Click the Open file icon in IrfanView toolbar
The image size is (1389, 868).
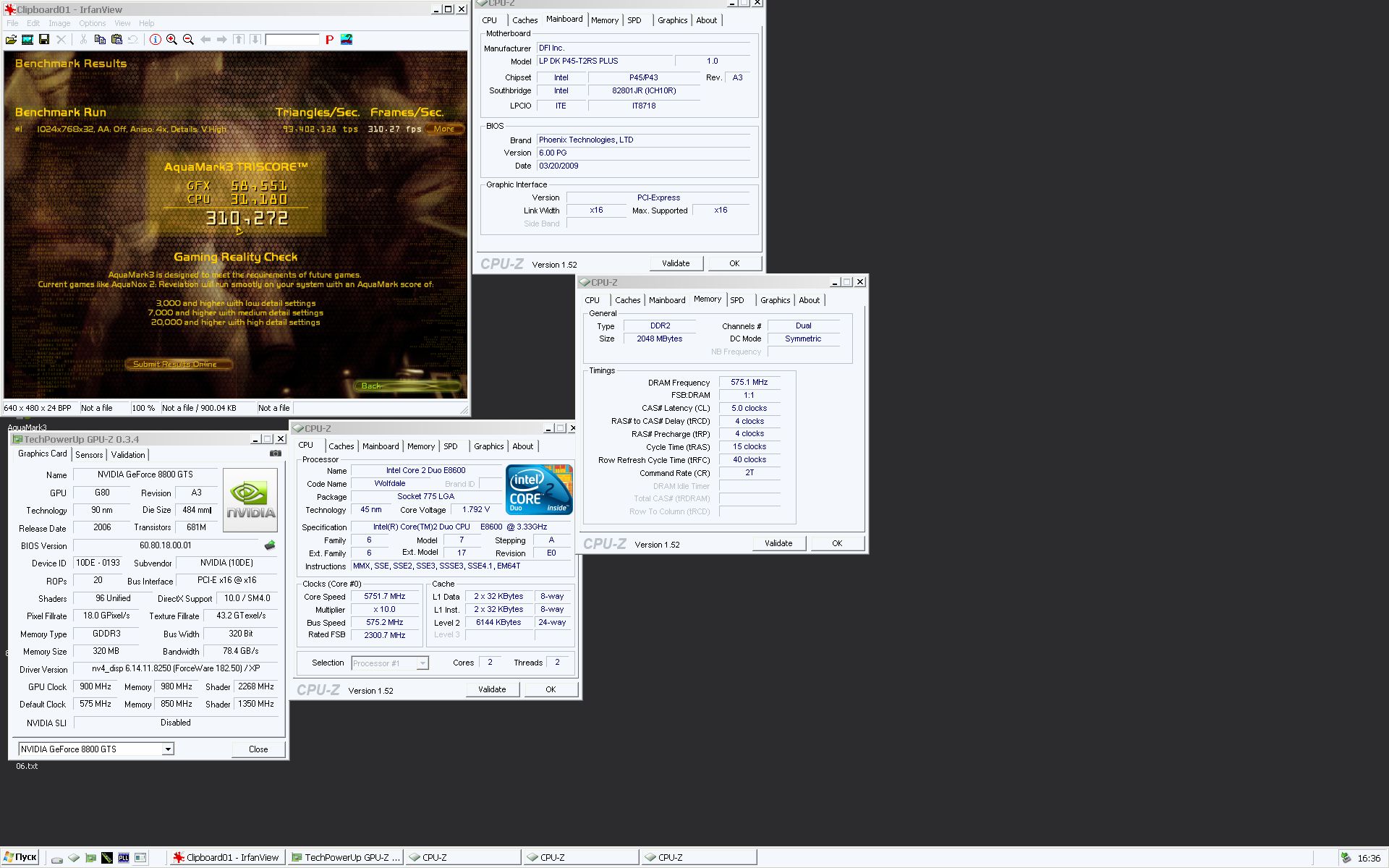point(11,40)
